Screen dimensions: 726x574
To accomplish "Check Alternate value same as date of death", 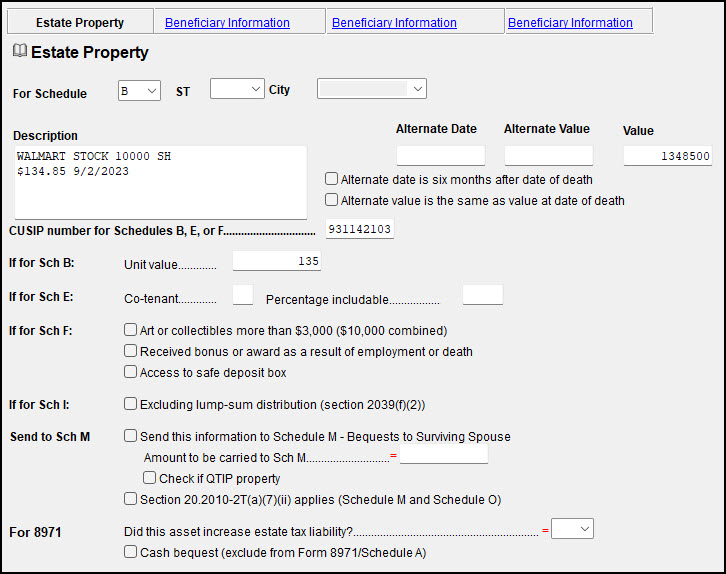I will click(x=332, y=200).
